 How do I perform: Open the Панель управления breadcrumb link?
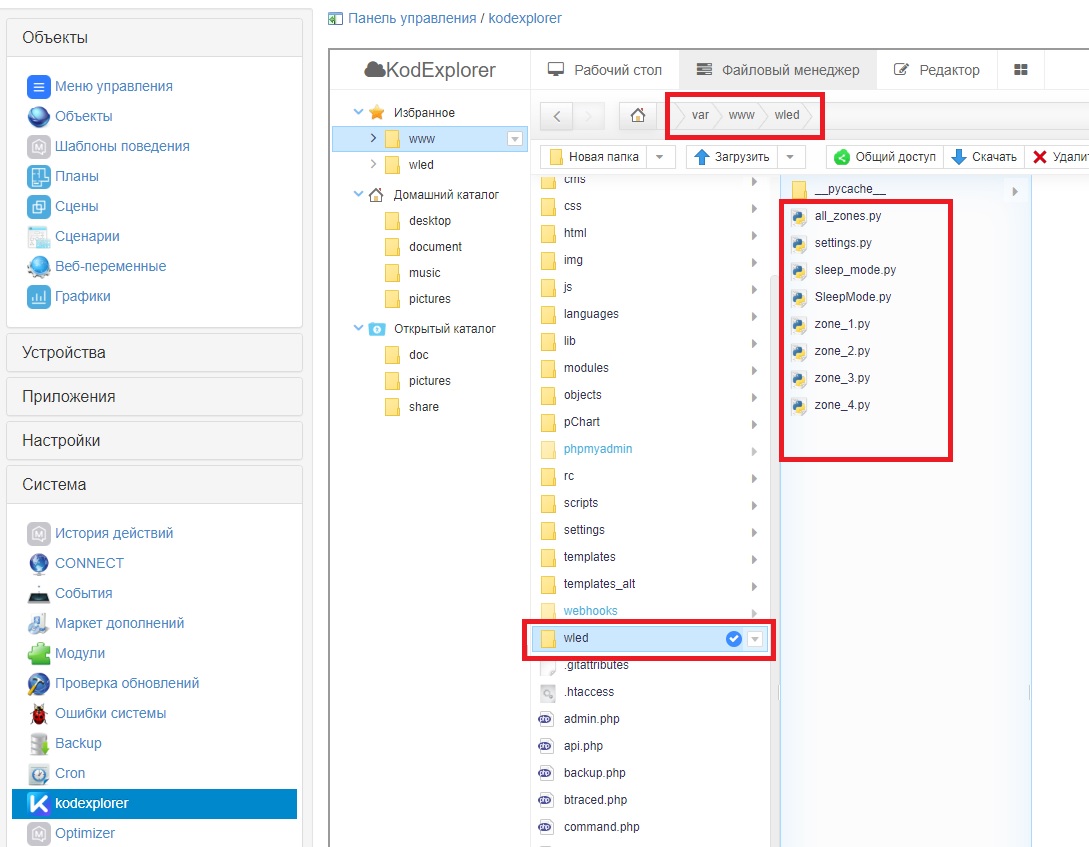point(411,18)
